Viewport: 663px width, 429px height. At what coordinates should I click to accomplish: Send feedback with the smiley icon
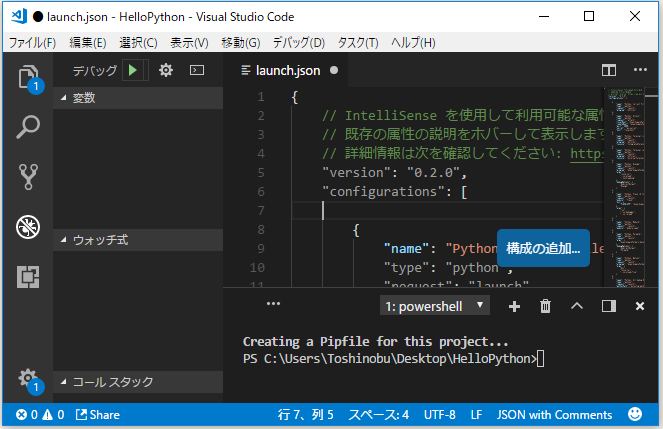[635, 414]
